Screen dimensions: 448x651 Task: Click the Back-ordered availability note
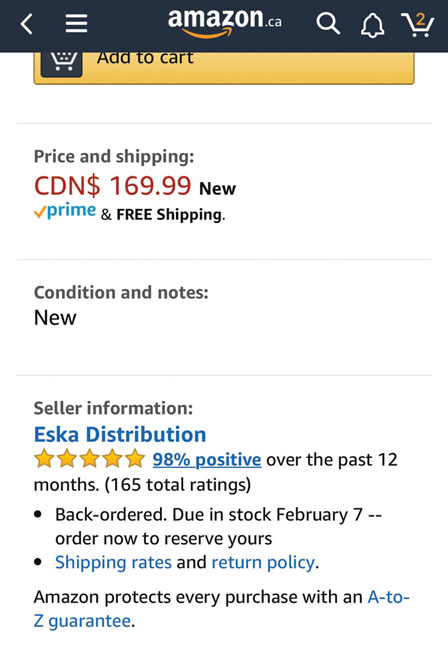pyautogui.click(x=218, y=526)
